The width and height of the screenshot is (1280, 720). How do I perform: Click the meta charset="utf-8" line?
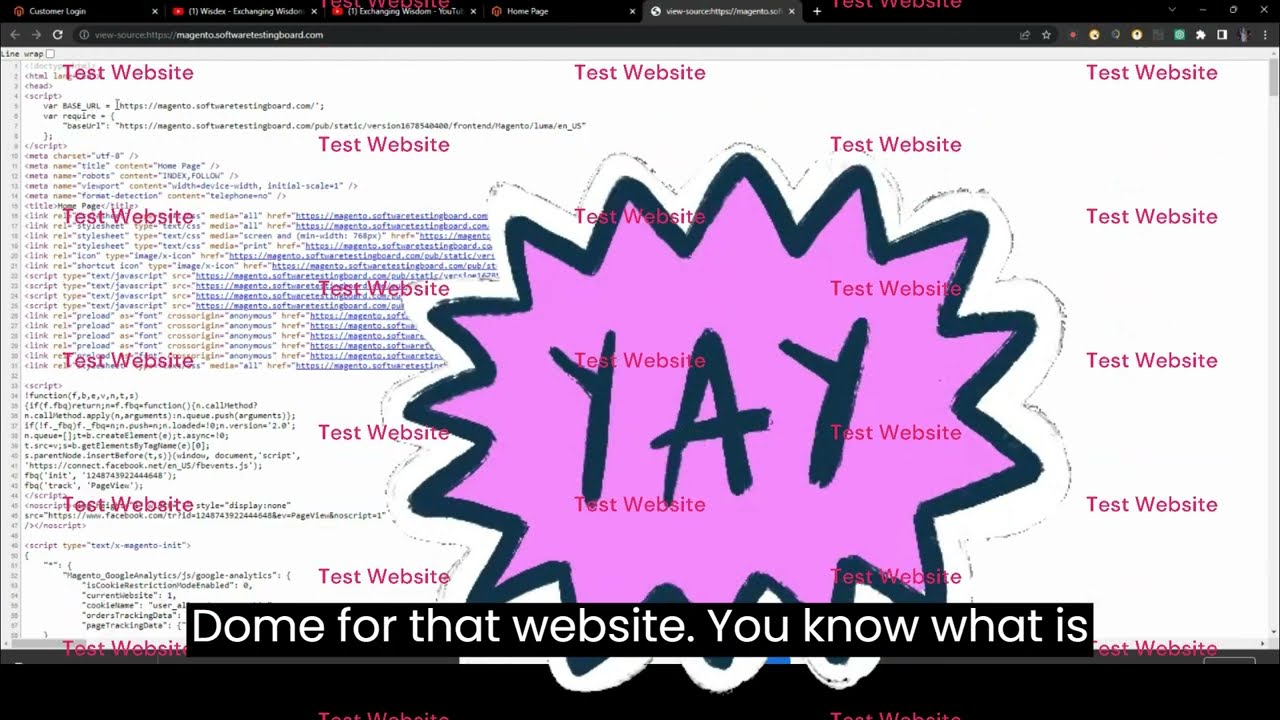pyautogui.click(x=82, y=156)
